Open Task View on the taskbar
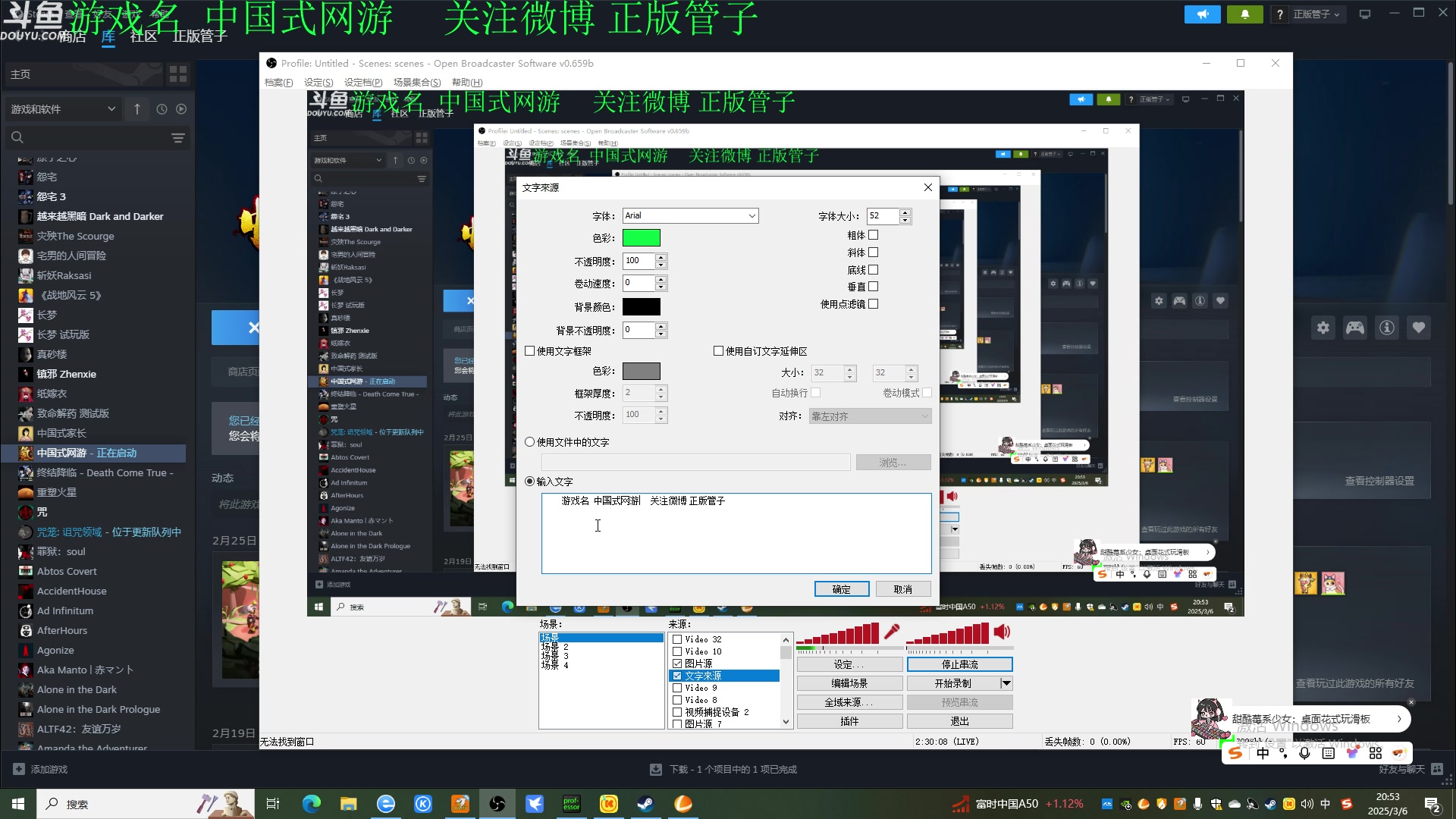Image resolution: width=1456 pixels, height=819 pixels. coord(273,804)
